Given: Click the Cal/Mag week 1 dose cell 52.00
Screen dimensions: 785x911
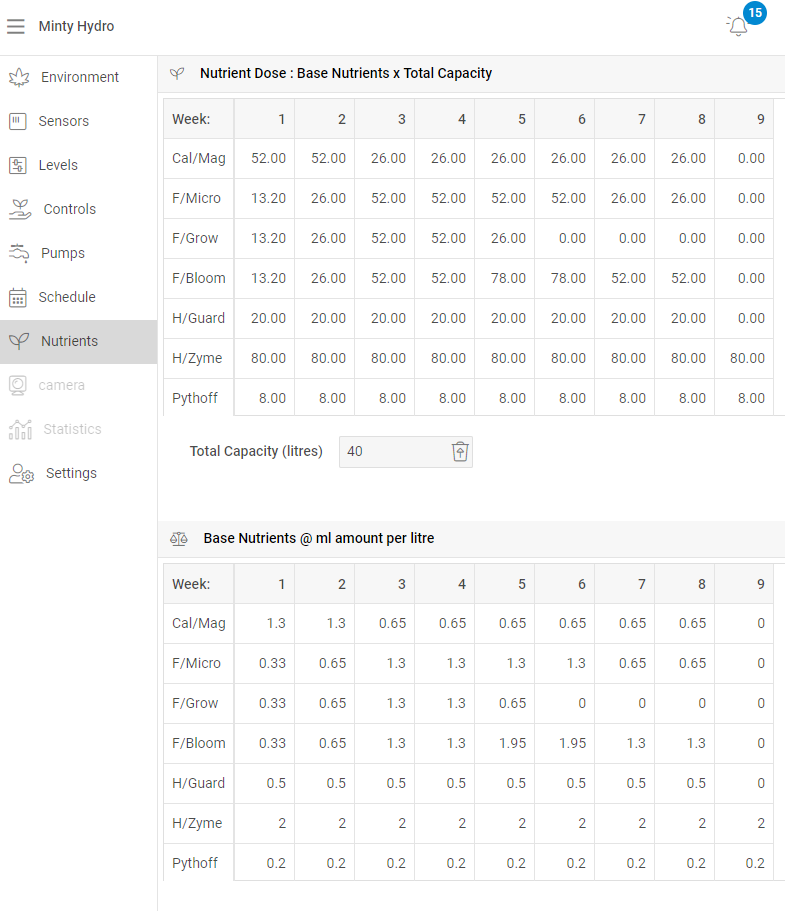Looking at the screenshot, I should (x=268, y=158).
